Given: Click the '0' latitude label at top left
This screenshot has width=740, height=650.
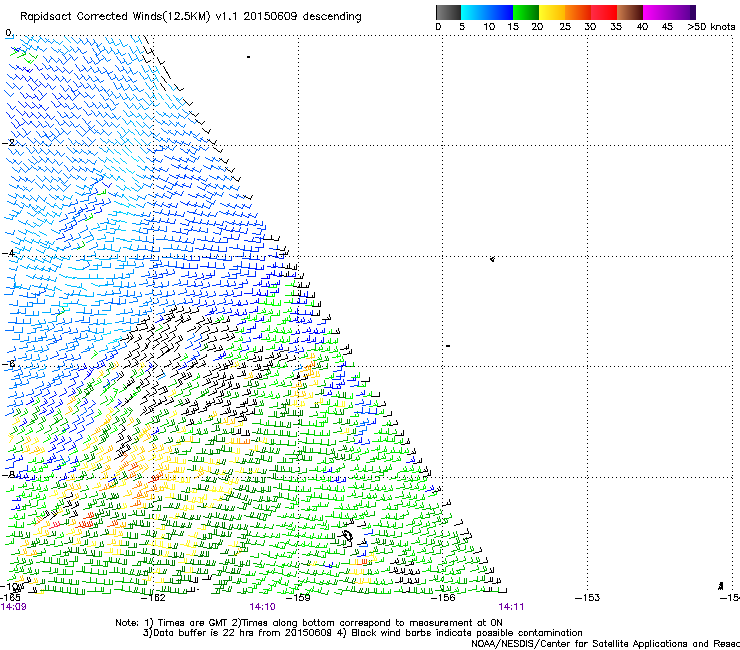Looking at the screenshot, I should [x=9, y=33].
